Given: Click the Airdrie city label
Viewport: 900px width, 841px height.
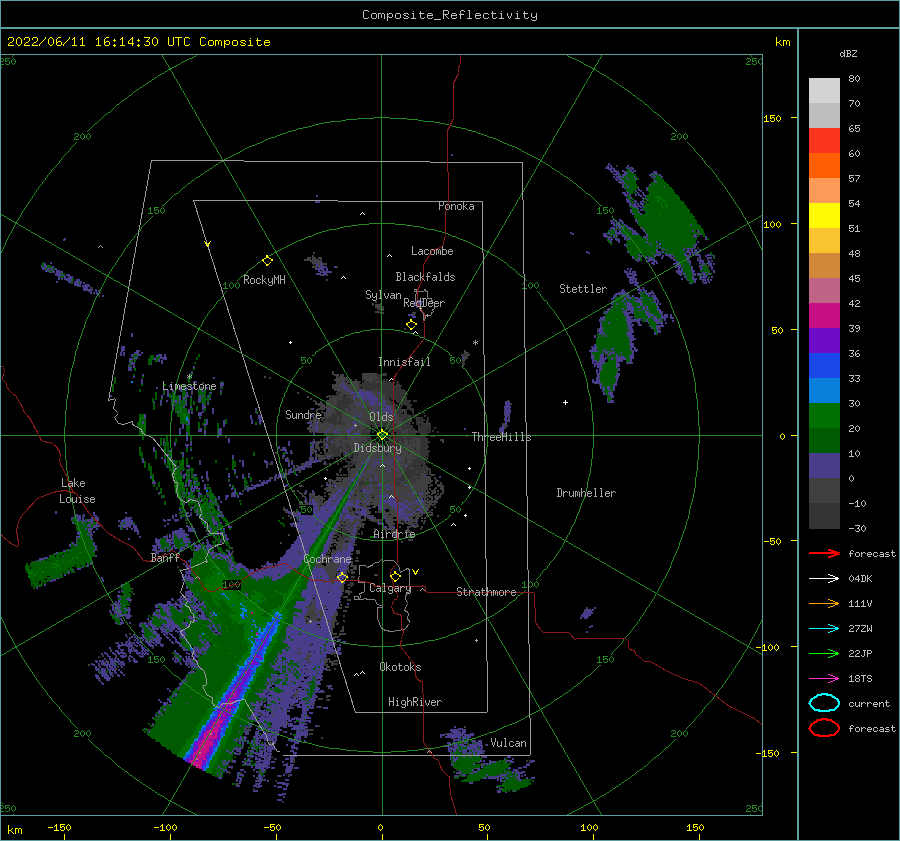Looking at the screenshot, I should [394, 534].
